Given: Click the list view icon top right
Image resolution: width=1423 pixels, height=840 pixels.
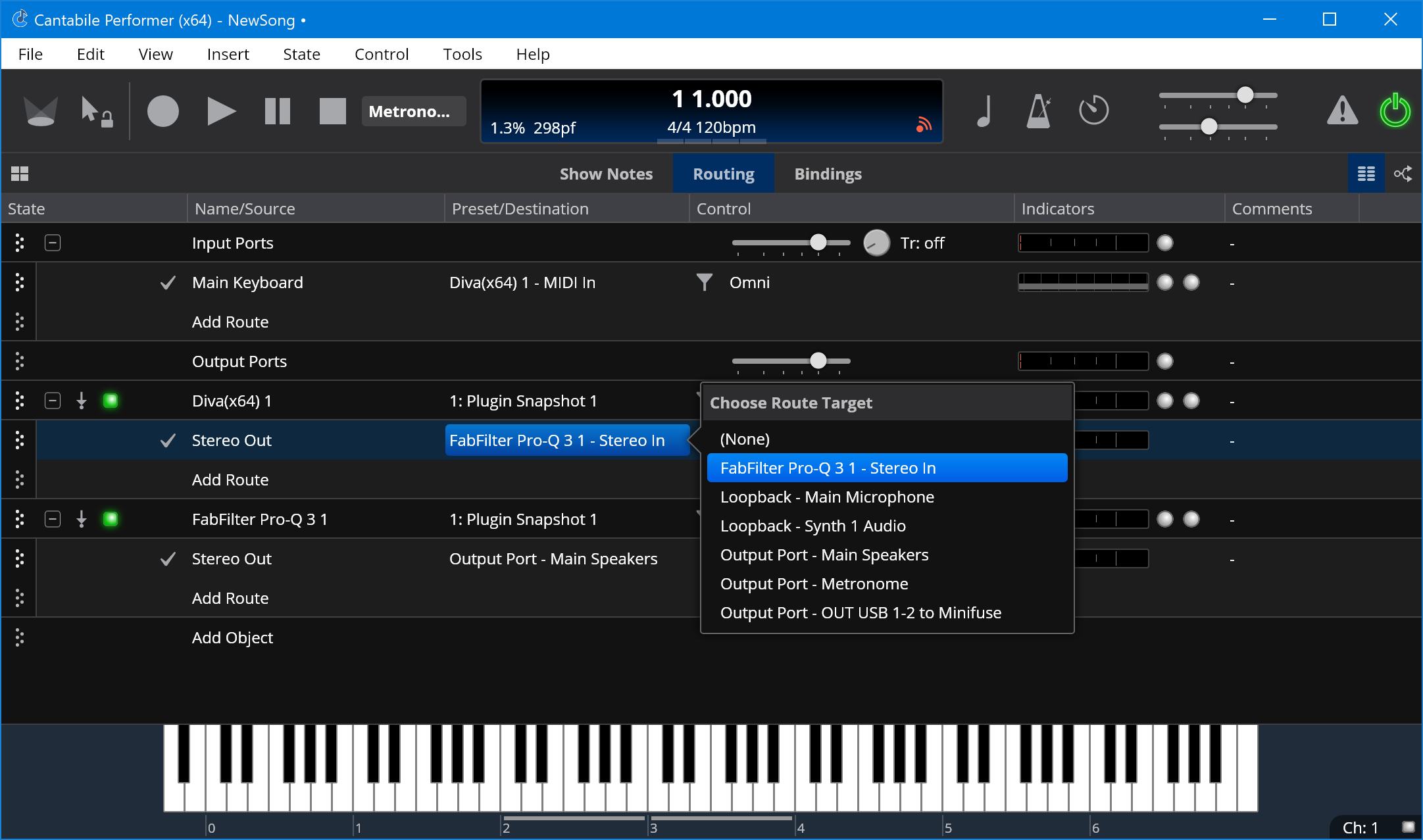Looking at the screenshot, I should pos(1366,173).
